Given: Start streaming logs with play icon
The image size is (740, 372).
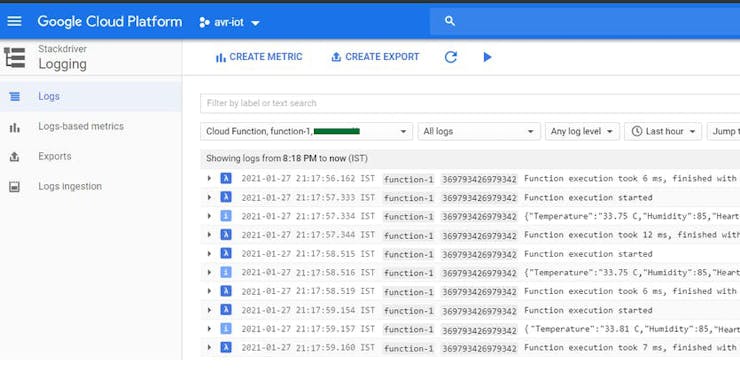Looking at the screenshot, I should (488, 57).
